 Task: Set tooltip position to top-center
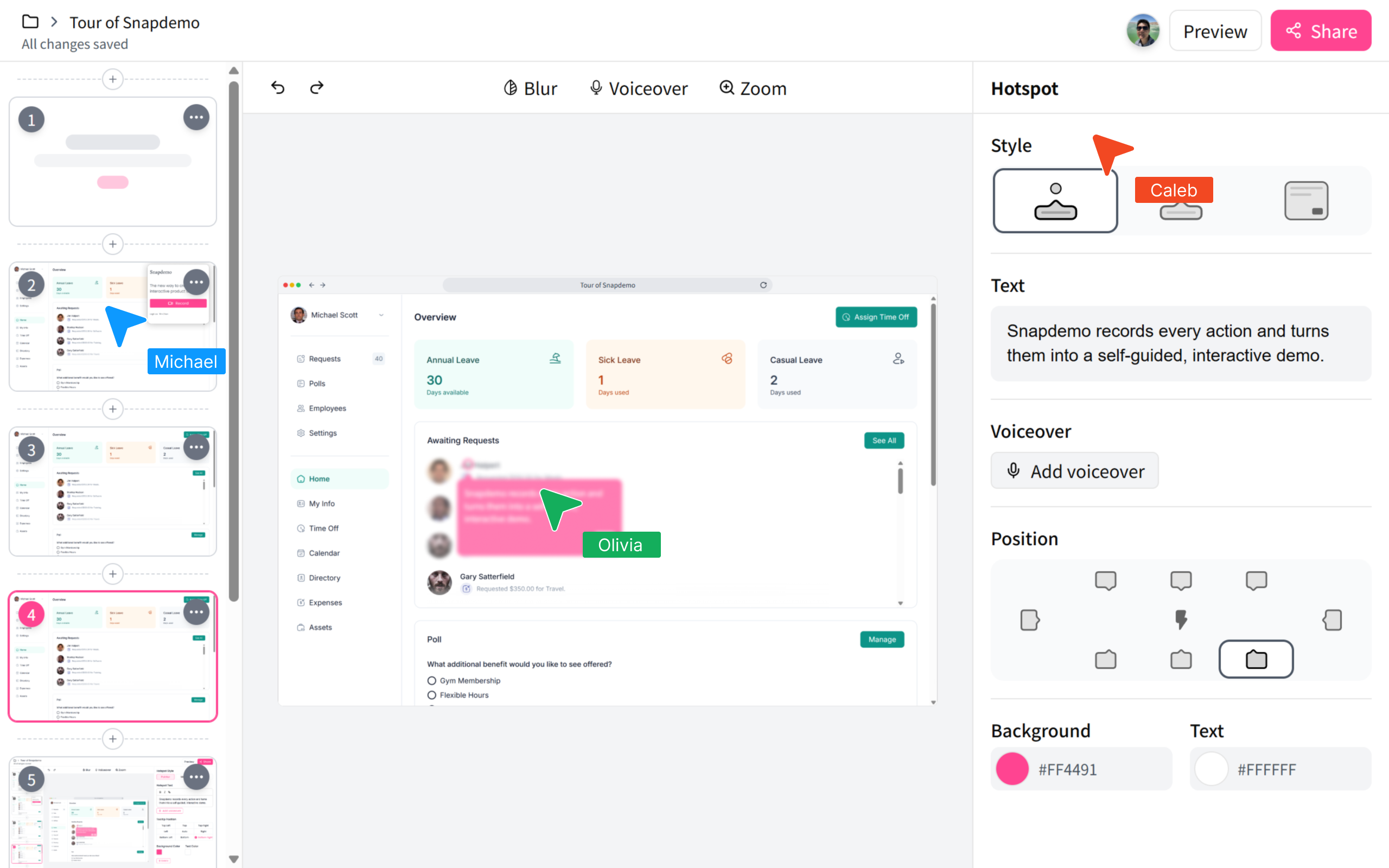(x=1181, y=580)
